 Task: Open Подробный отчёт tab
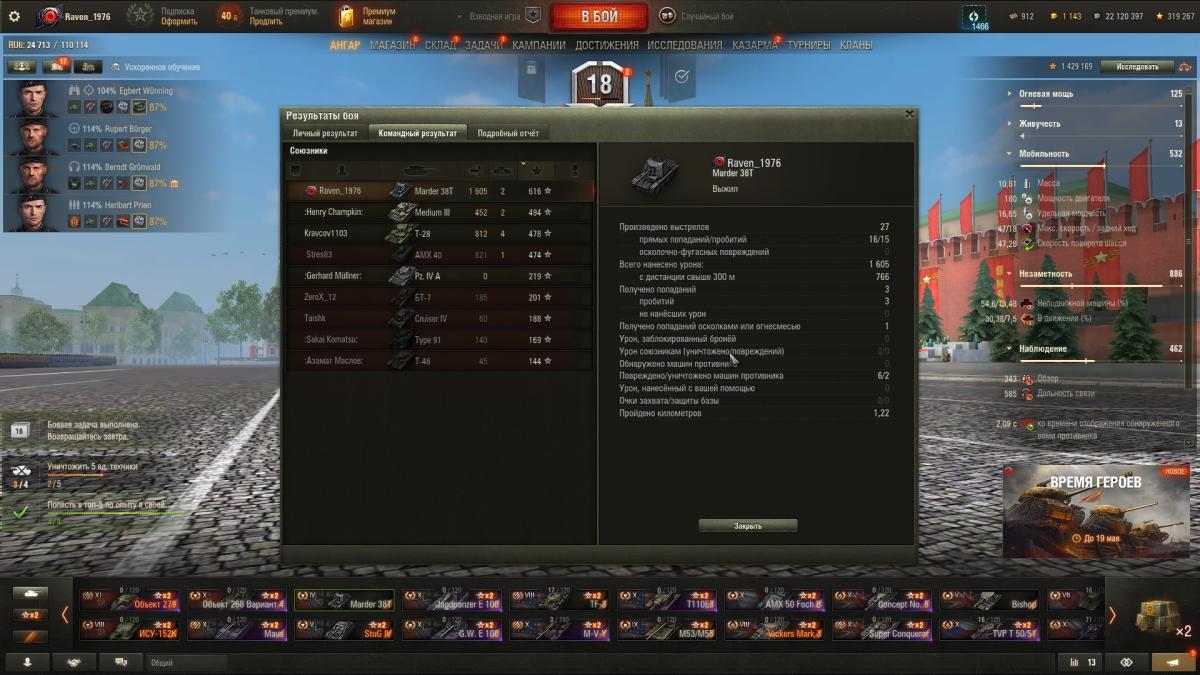click(508, 133)
